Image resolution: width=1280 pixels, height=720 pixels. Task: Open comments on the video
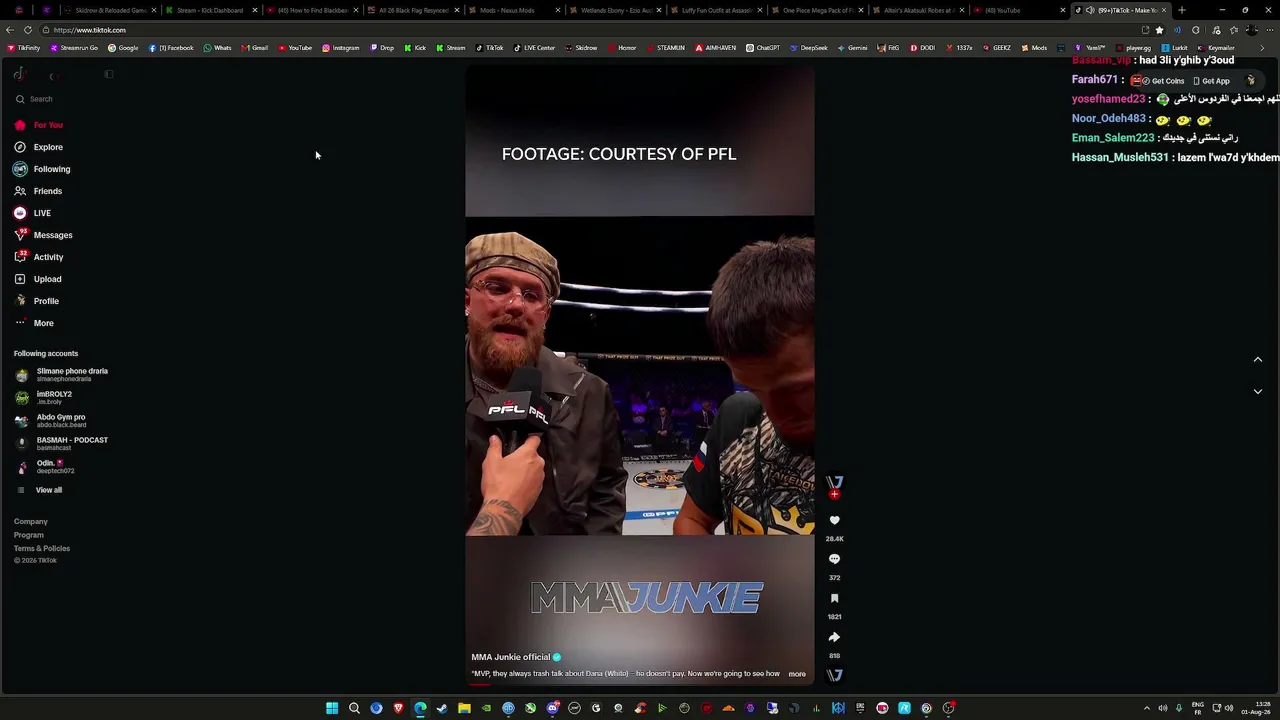tap(834, 560)
